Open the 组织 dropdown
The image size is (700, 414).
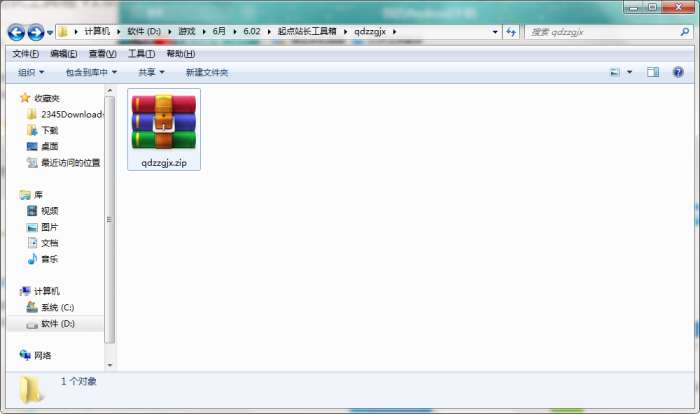(x=31, y=72)
